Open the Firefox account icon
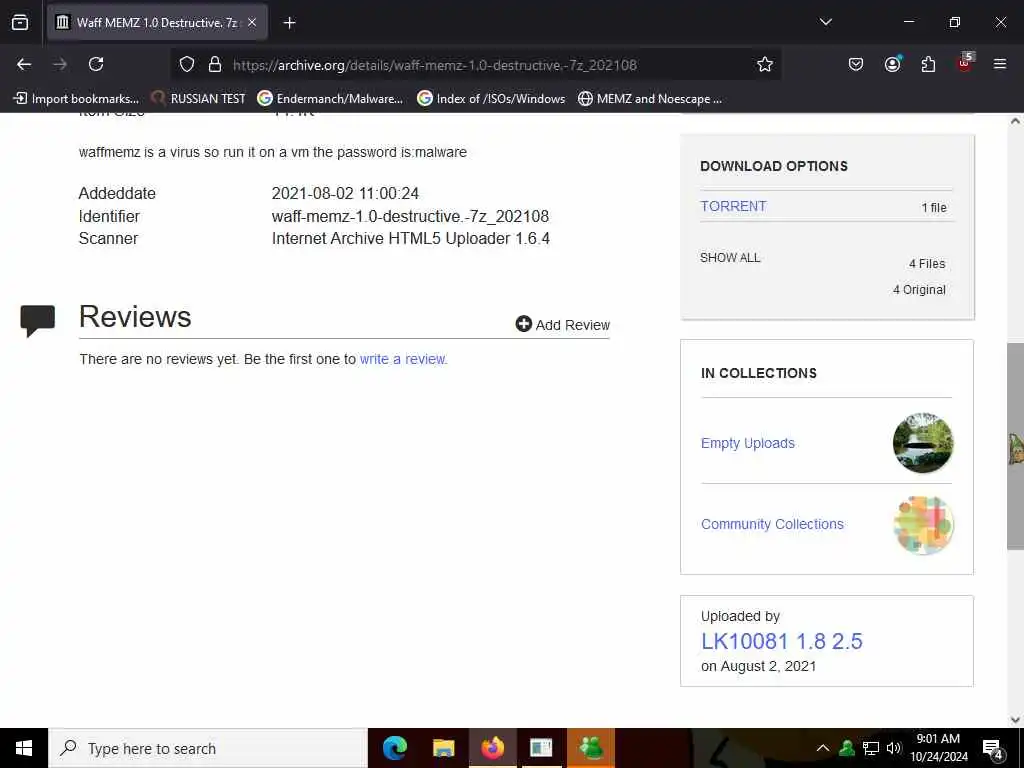Image resolution: width=1024 pixels, height=768 pixels. point(892,64)
